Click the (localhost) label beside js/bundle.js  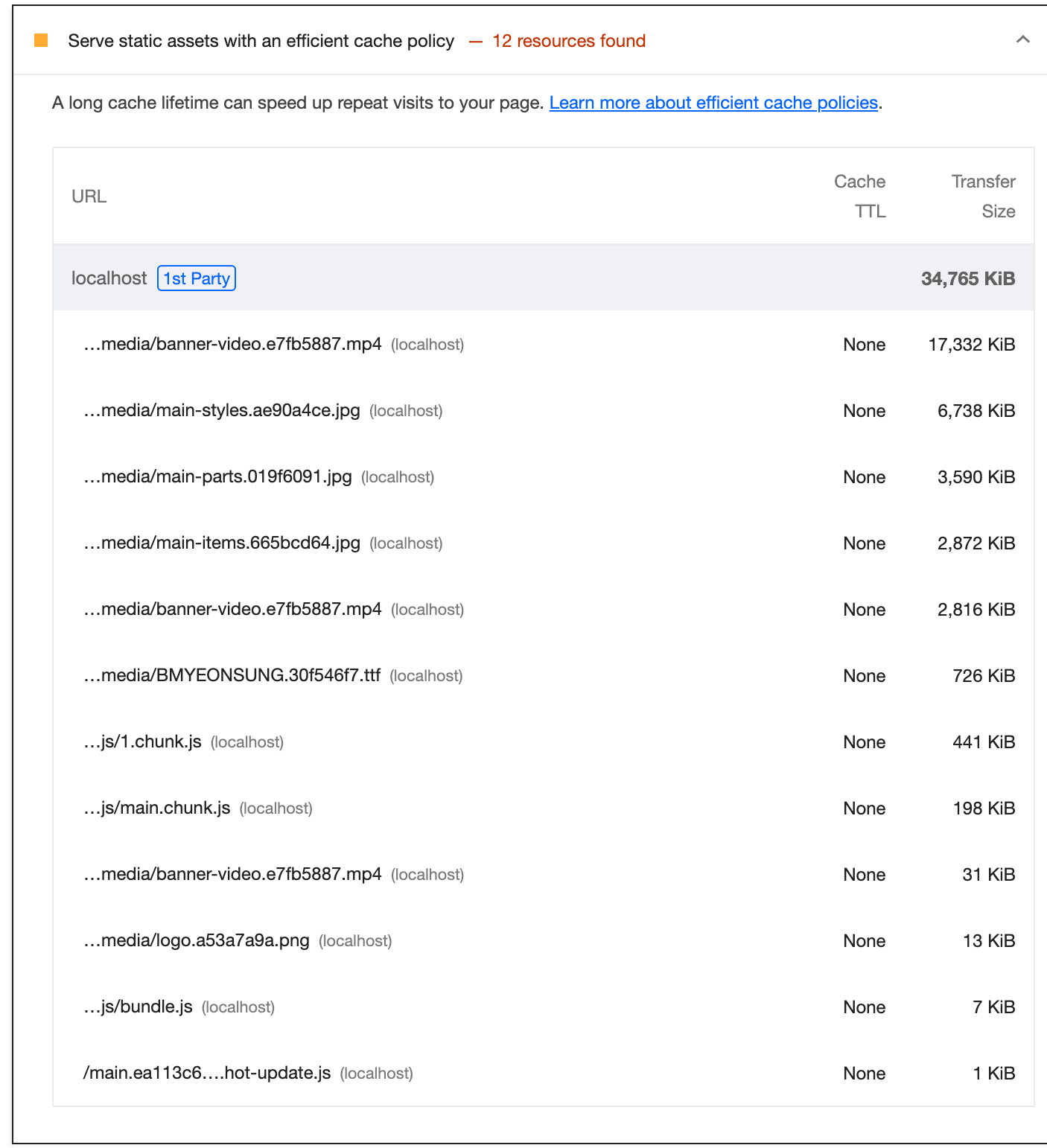click(238, 1007)
